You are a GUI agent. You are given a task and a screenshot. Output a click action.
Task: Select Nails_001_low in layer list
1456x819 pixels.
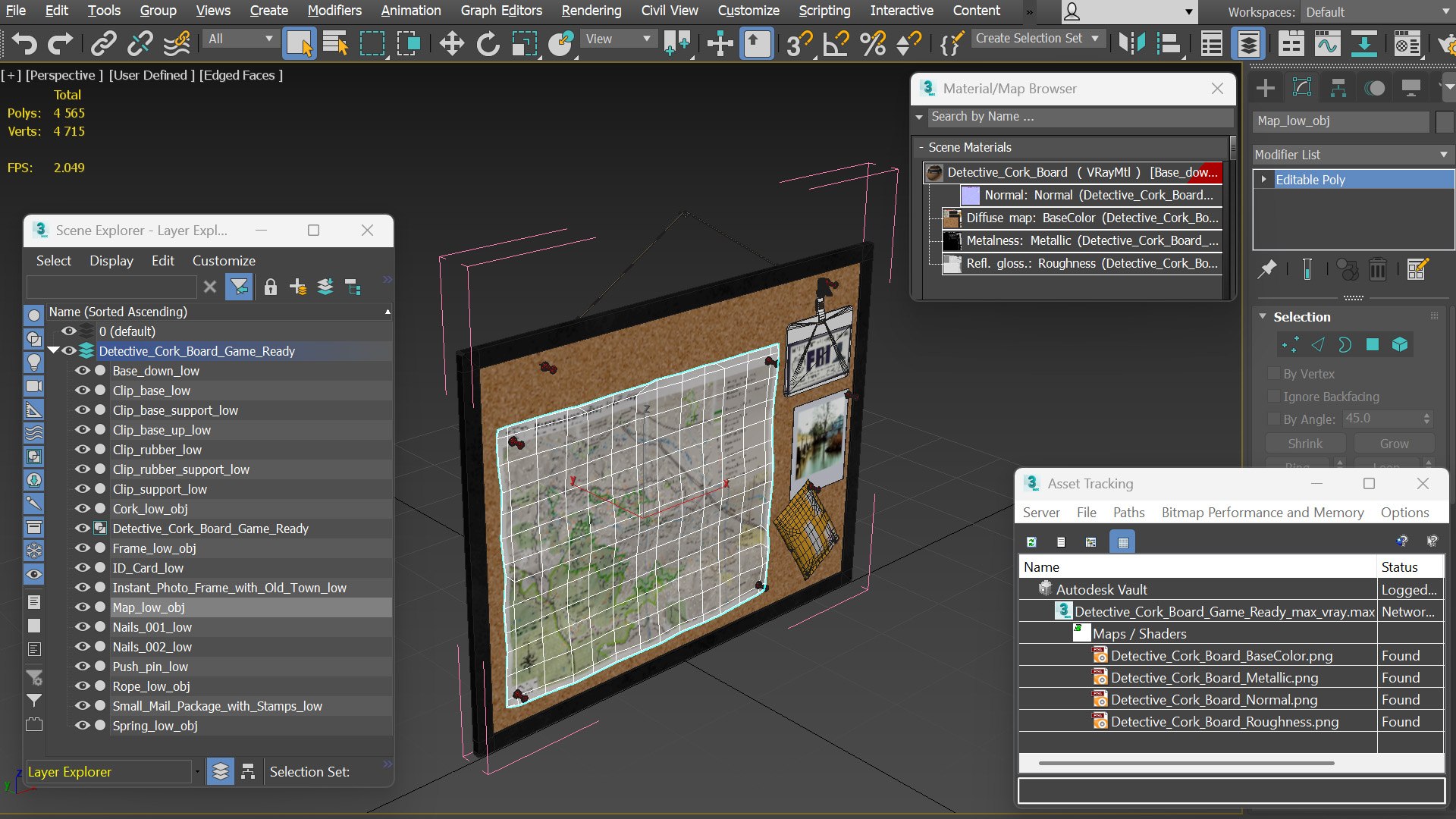coord(152,626)
